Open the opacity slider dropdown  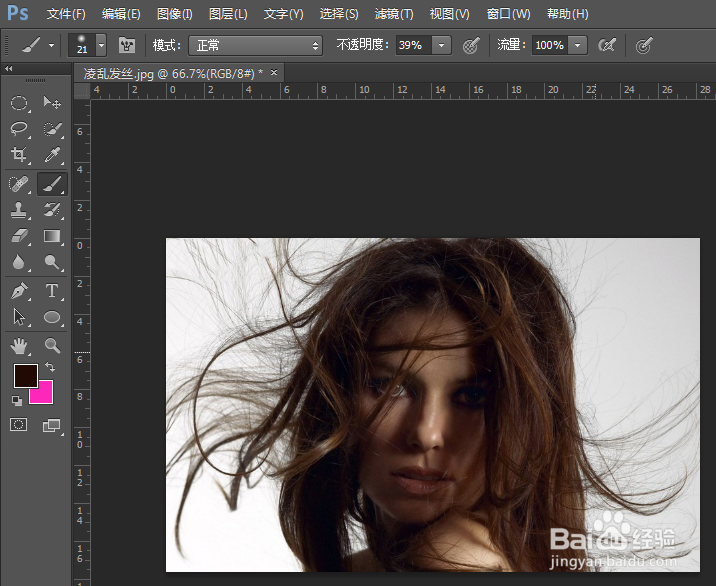click(x=442, y=46)
